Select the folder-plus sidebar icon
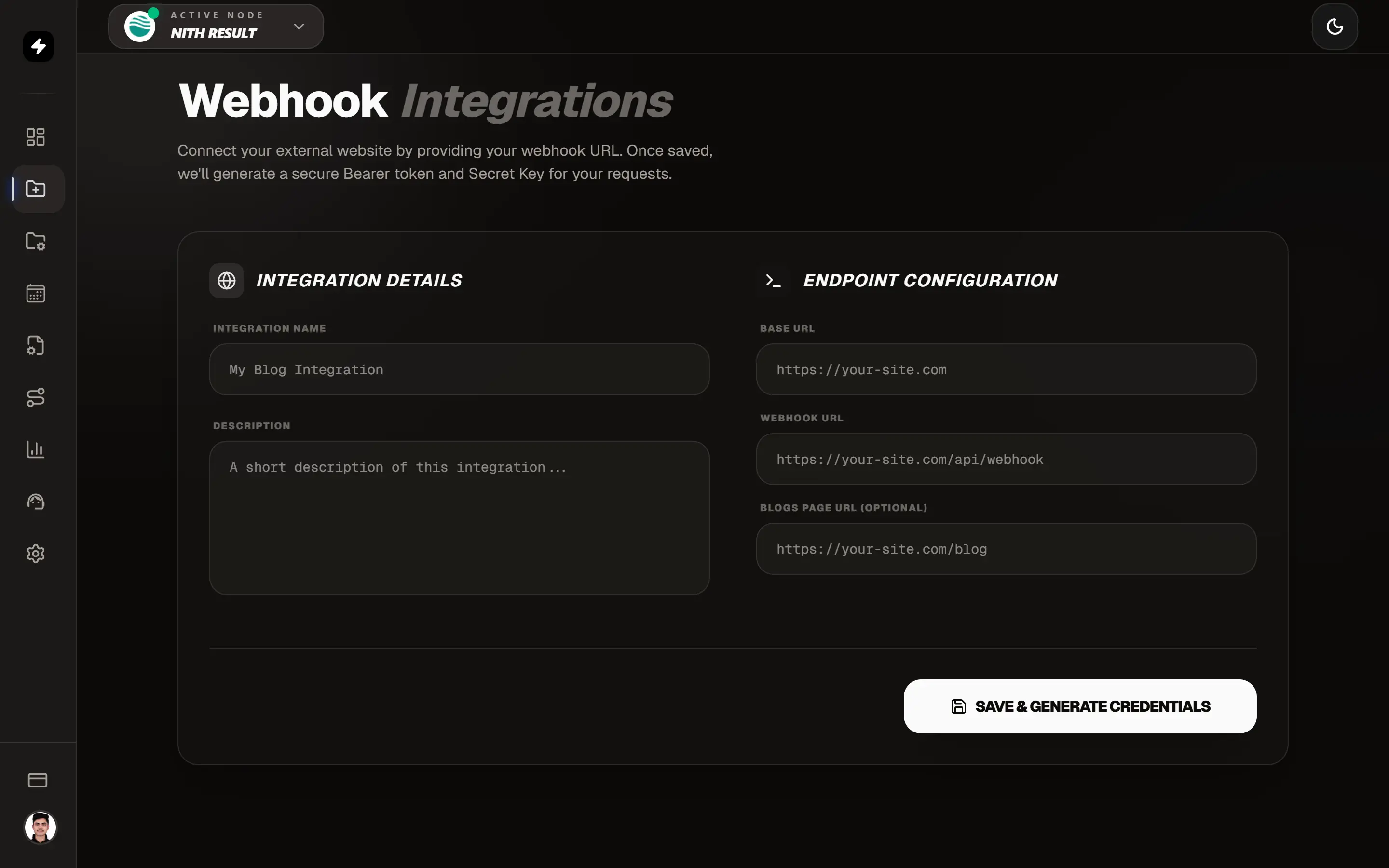The height and width of the screenshot is (868, 1389). coord(36,189)
